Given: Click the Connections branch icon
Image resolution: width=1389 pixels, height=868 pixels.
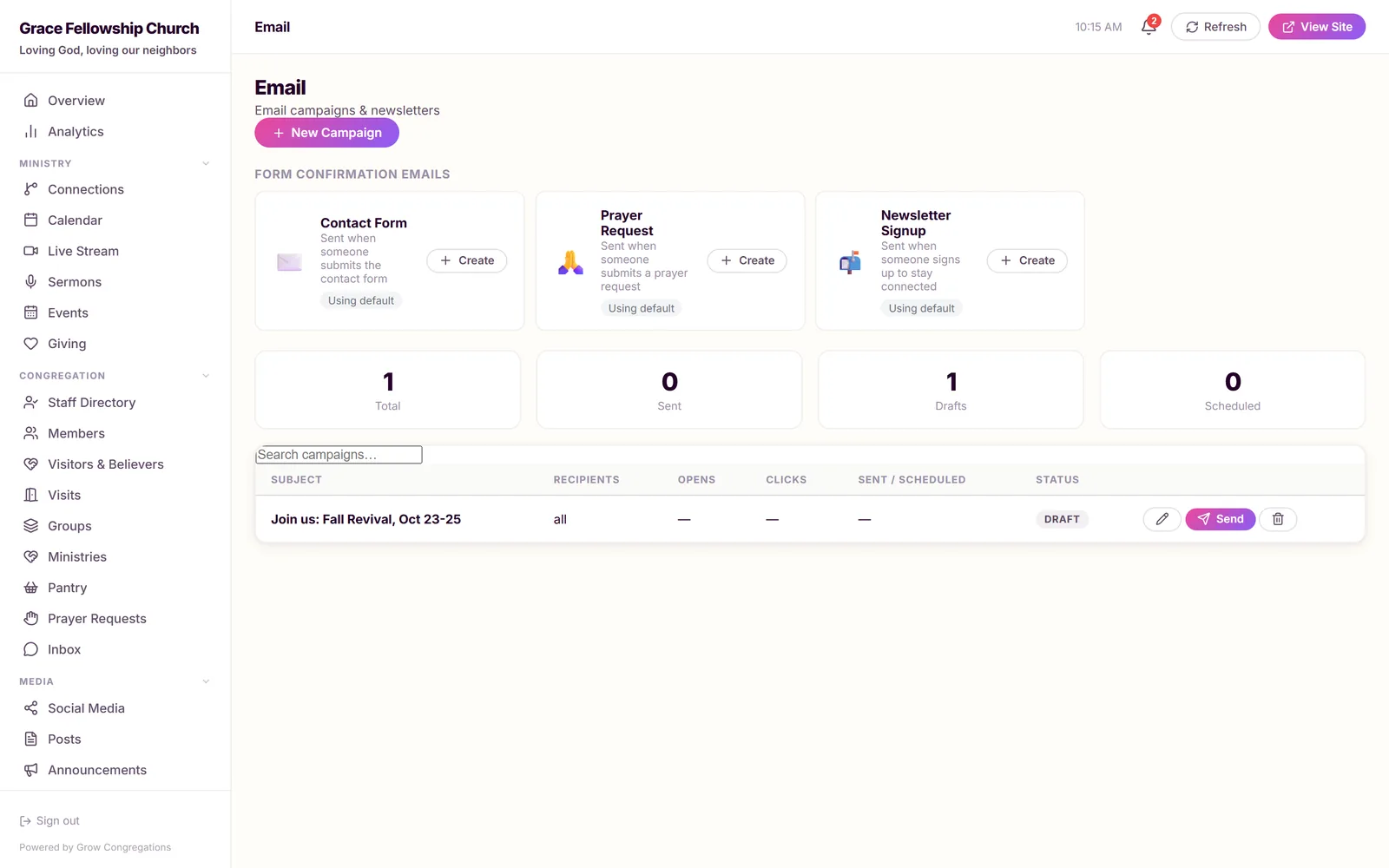Looking at the screenshot, I should tap(31, 189).
